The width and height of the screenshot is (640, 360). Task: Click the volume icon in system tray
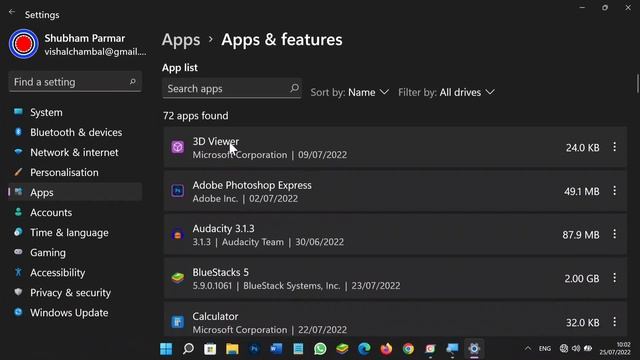pyautogui.click(x=576, y=349)
